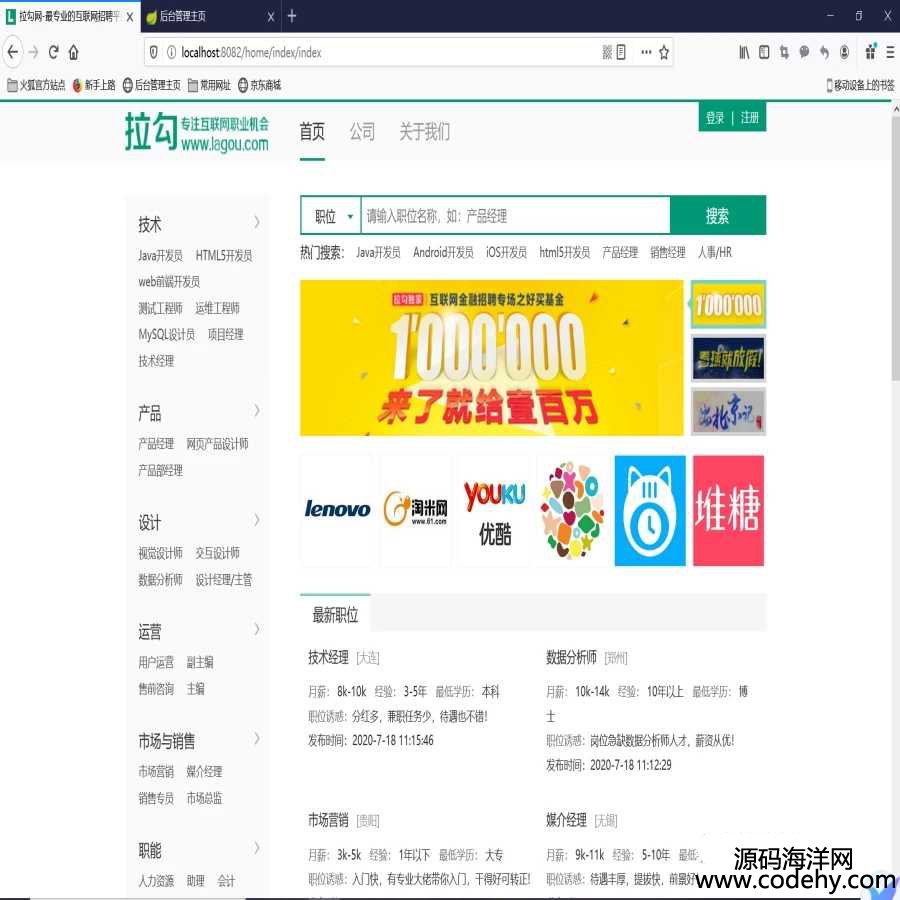
Task: Select the 关于我们 navigation tab
Action: [425, 131]
